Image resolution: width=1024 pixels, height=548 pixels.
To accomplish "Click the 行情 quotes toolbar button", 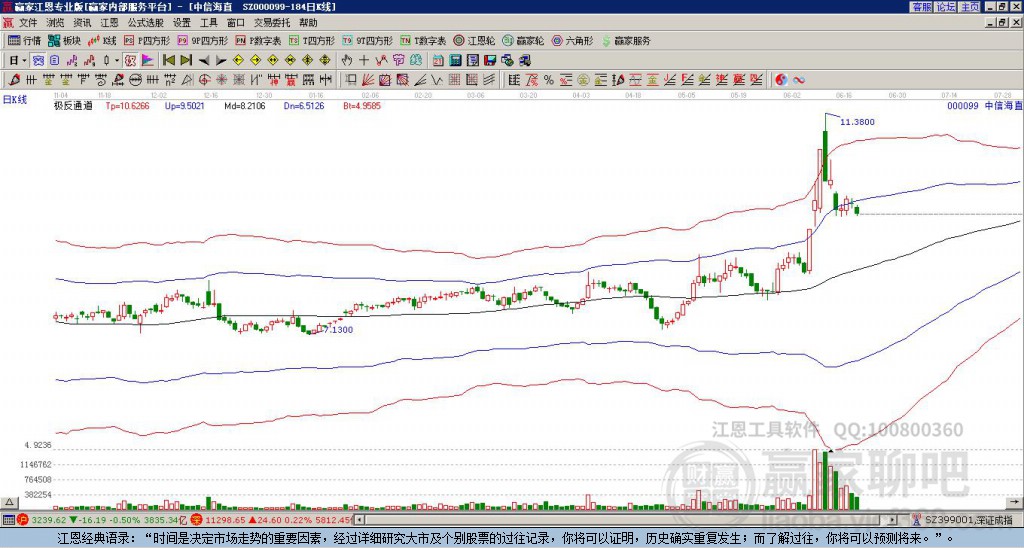I will [25, 40].
